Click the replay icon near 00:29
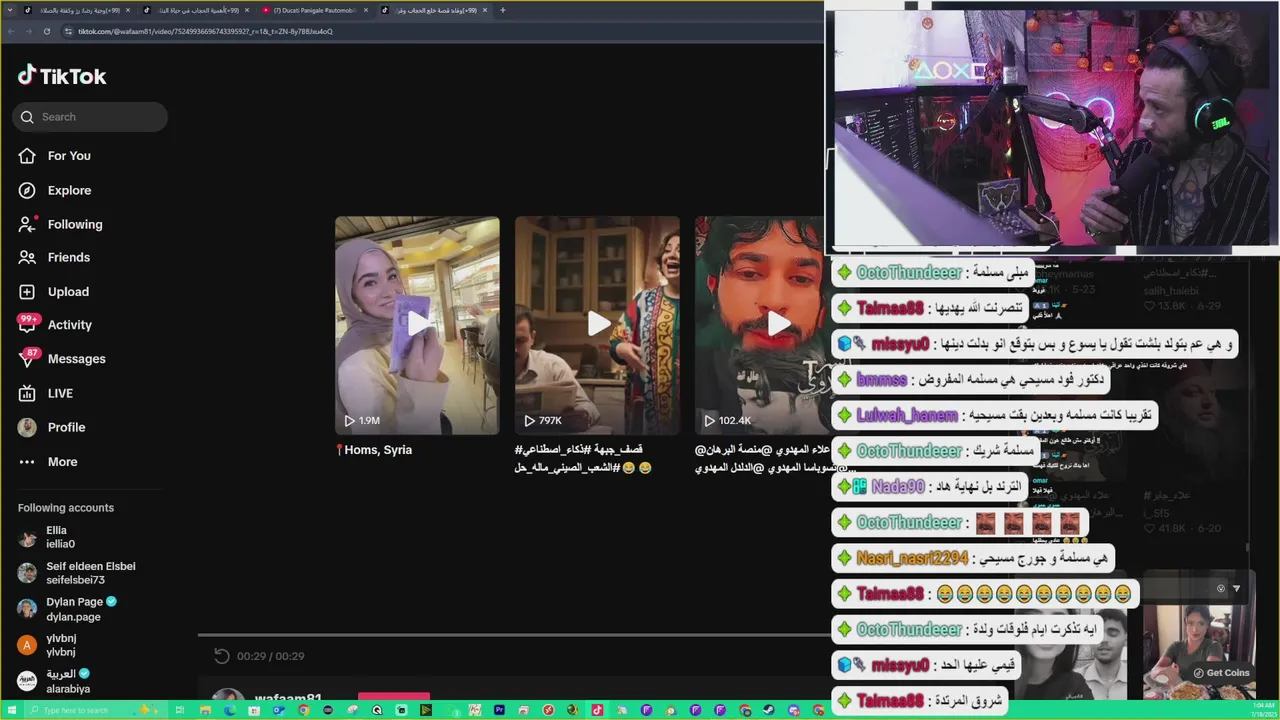Viewport: 1280px width, 720px height. coord(222,656)
